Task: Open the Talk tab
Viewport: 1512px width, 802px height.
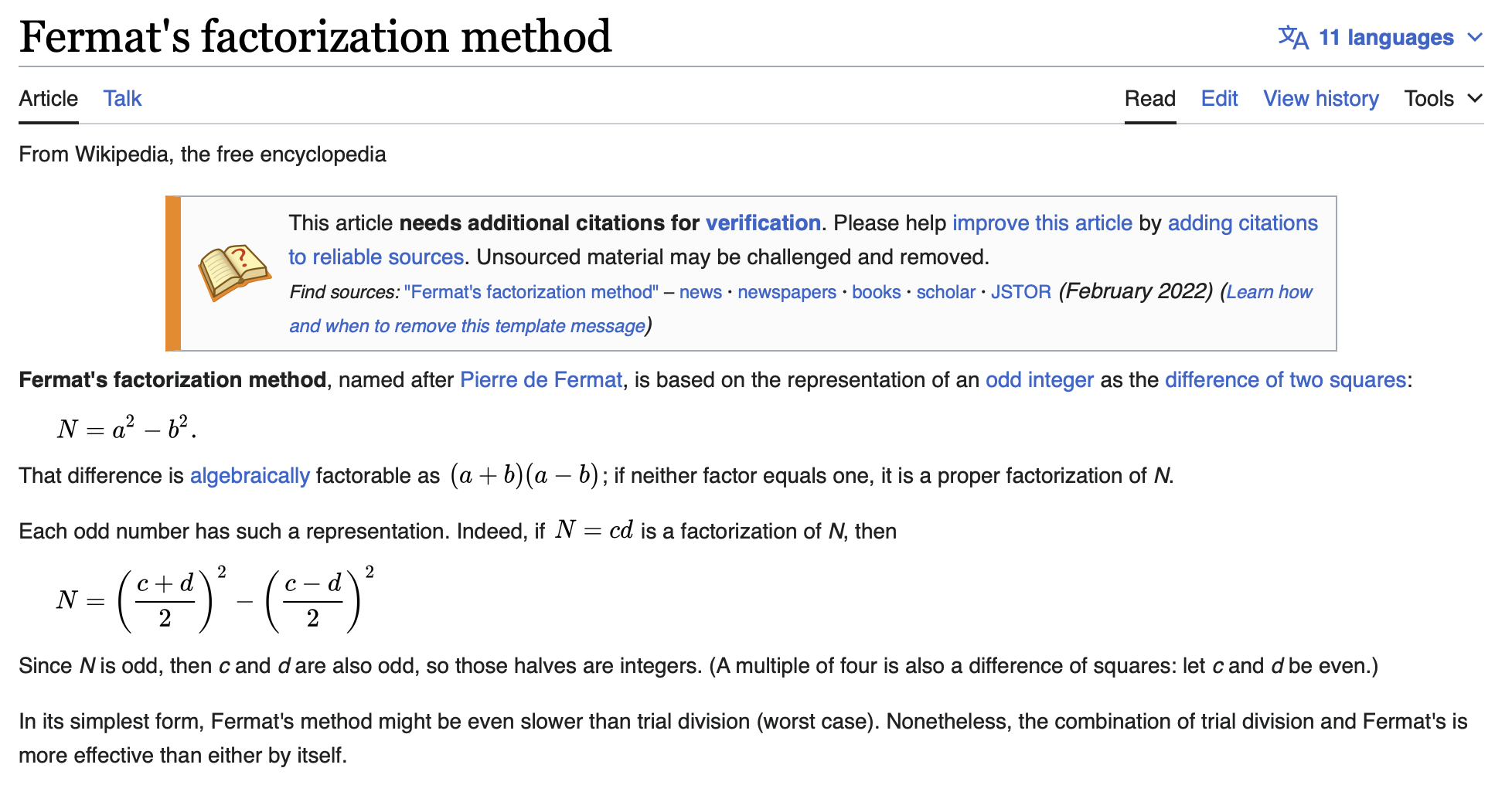Action: (x=122, y=99)
